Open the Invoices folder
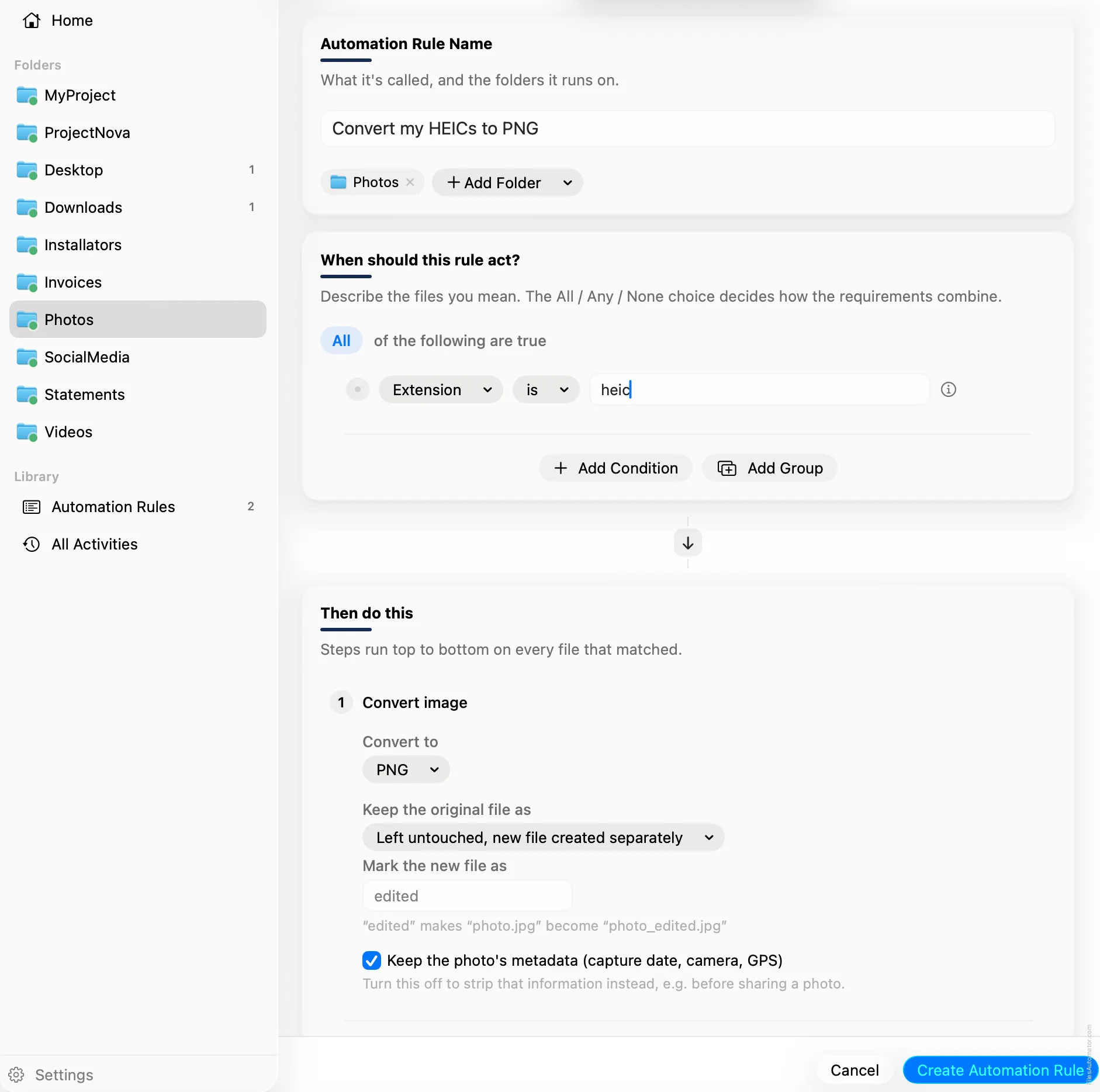Screen dimensions: 1100x1092 (138, 282)
